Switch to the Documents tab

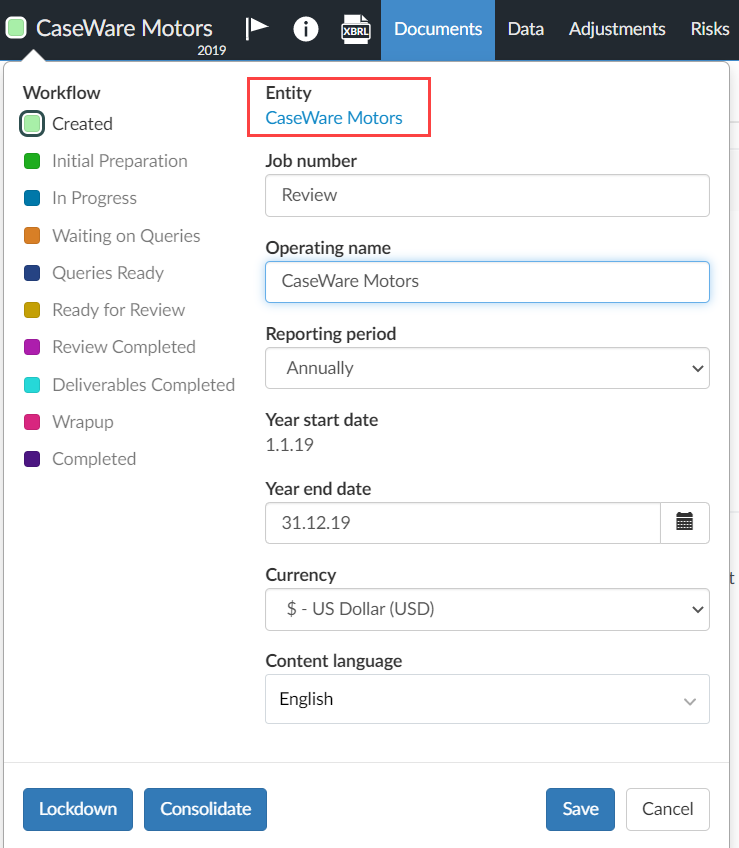point(438,29)
